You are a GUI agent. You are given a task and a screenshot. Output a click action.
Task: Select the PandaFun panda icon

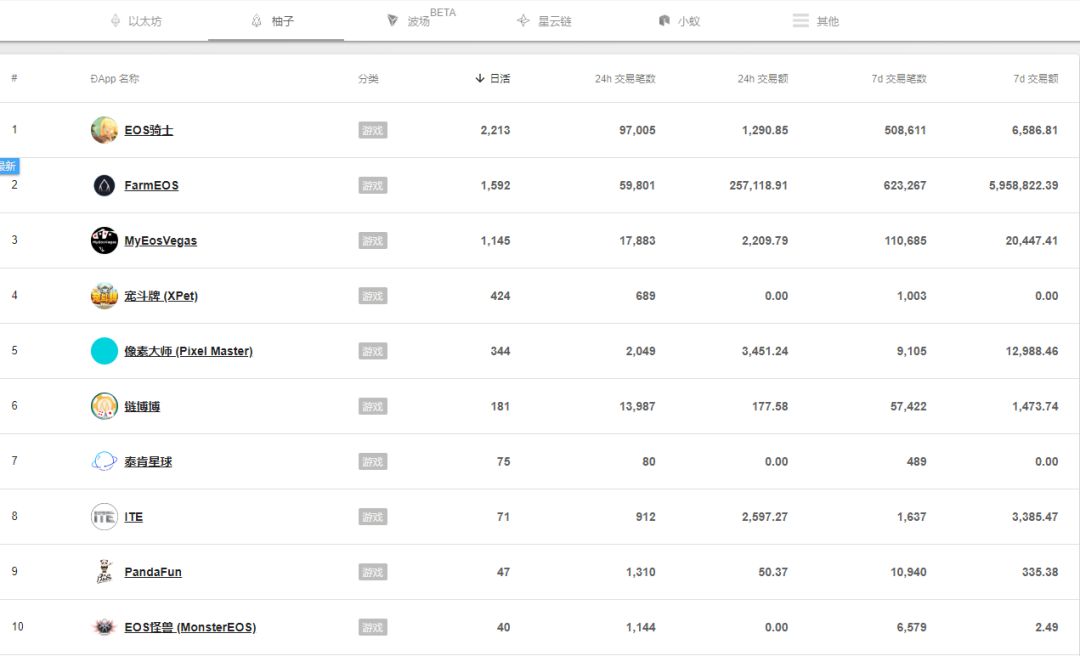coord(104,572)
